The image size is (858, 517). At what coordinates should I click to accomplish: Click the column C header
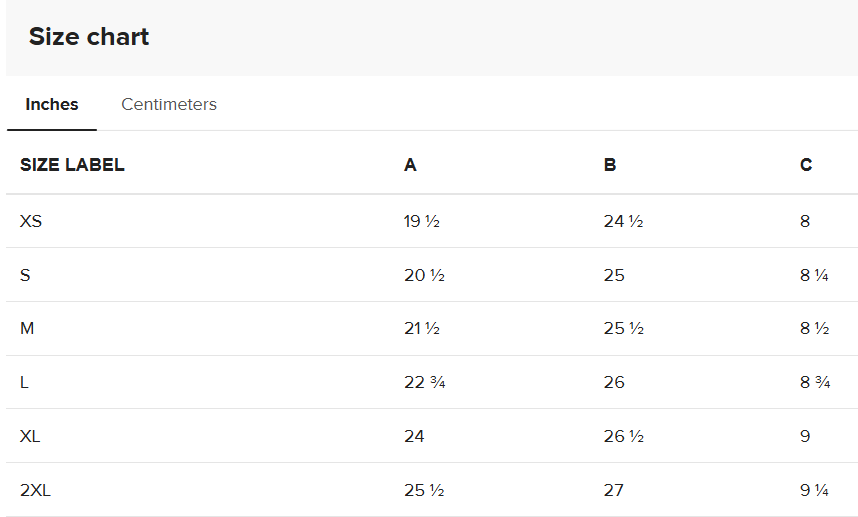click(x=806, y=165)
